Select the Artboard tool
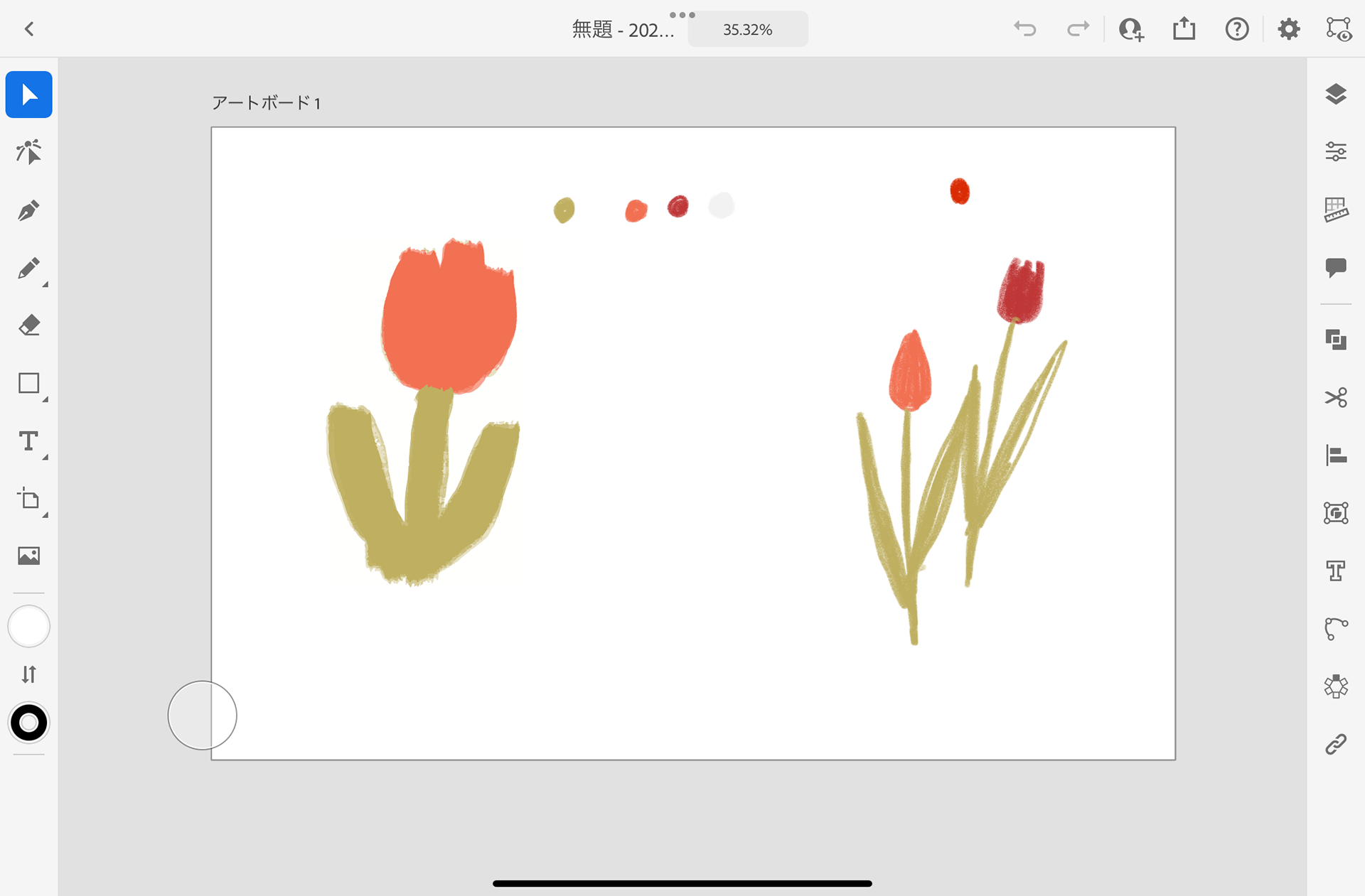The width and height of the screenshot is (1365, 896). click(x=29, y=499)
